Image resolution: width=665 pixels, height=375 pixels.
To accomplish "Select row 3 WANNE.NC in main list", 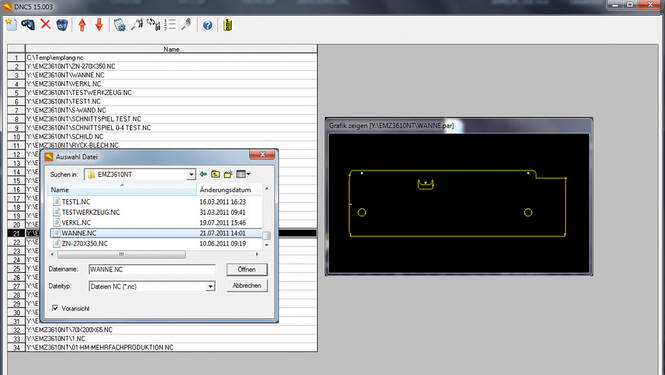I will point(171,75).
